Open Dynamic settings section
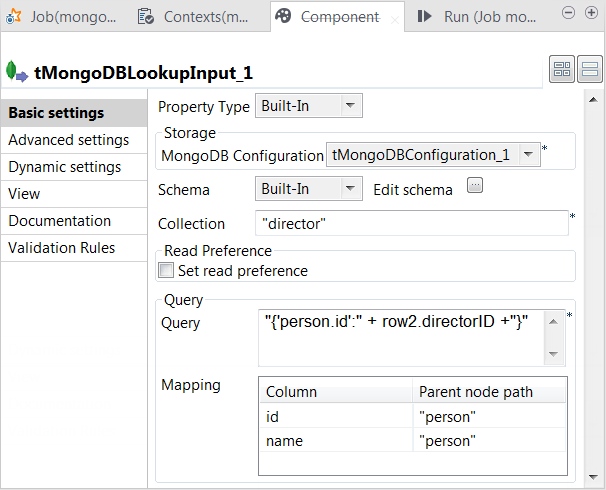Viewport: 606px width, 490px height. [x=65, y=167]
